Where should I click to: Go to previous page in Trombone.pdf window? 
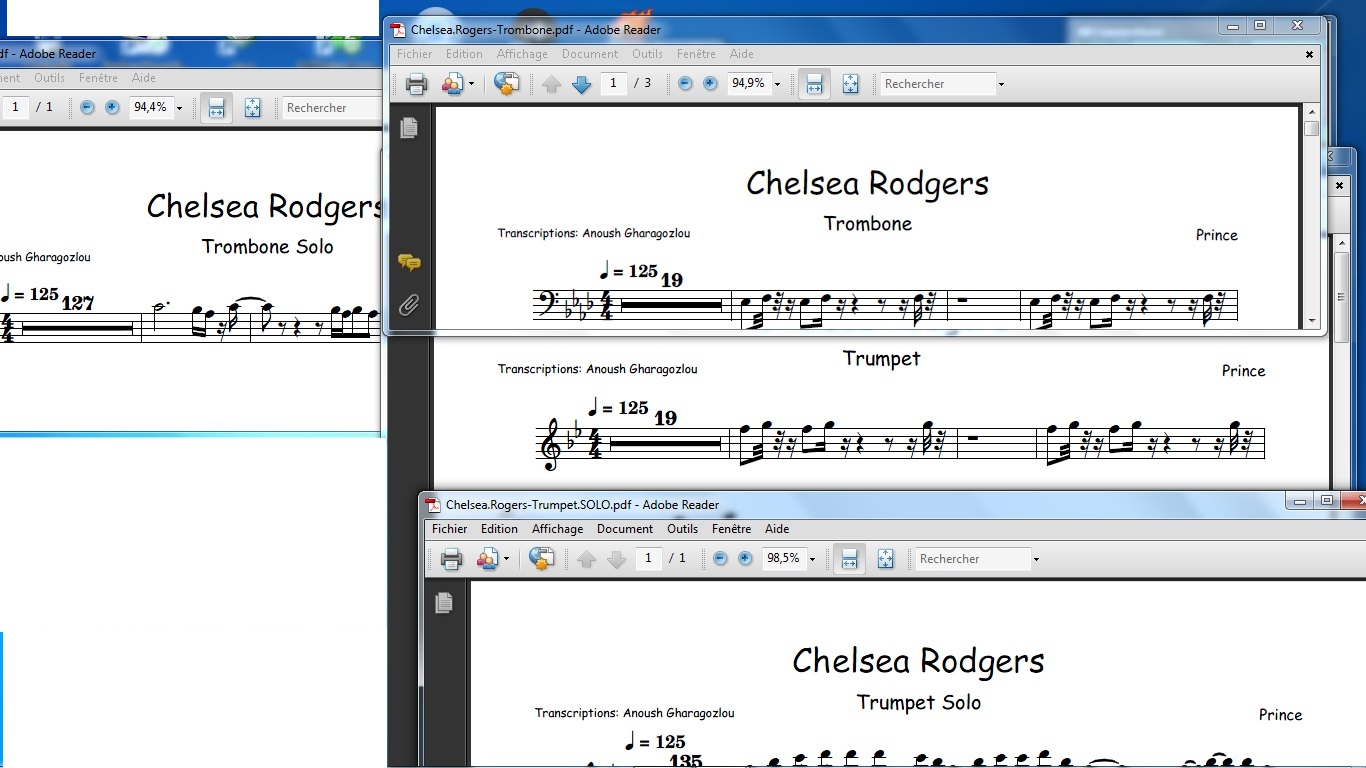click(x=551, y=84)
